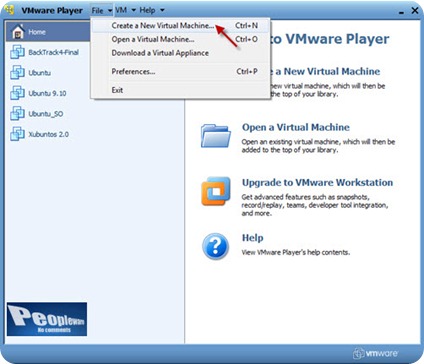The width and height of the screenshot is (424, 364).
Task: Click the VMware Player title bar app icon
Action: click(x=10, y=10)
